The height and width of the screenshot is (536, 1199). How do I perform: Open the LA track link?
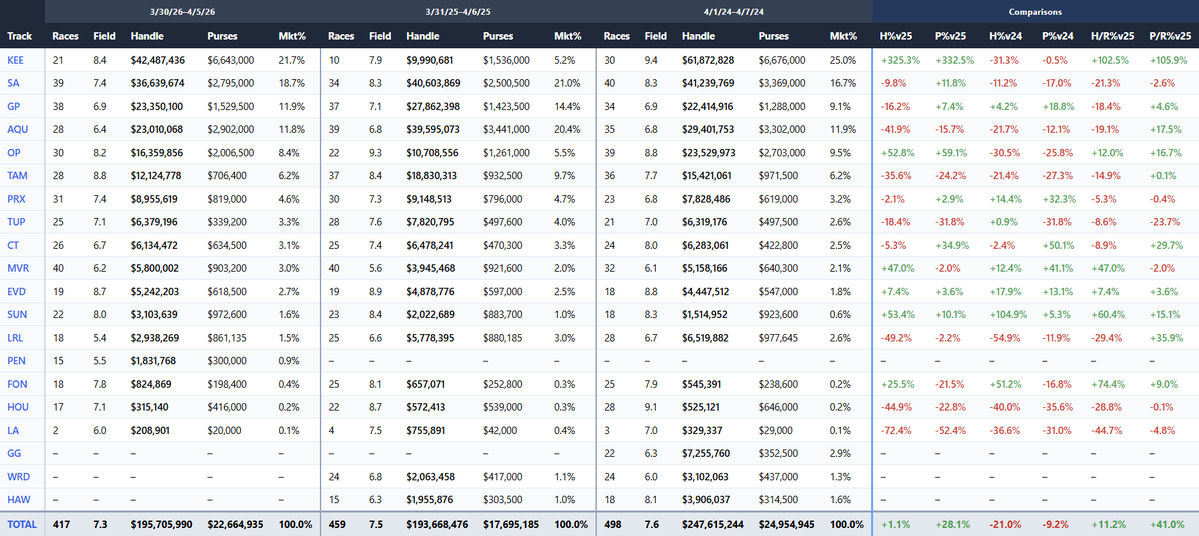[11, 430]
